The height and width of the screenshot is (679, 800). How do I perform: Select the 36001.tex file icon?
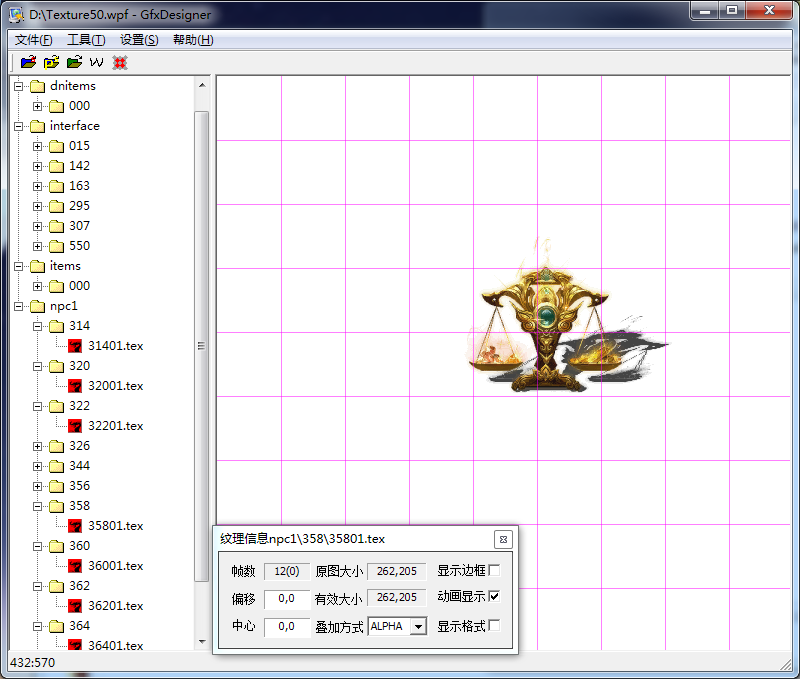(x=75, y=566)
